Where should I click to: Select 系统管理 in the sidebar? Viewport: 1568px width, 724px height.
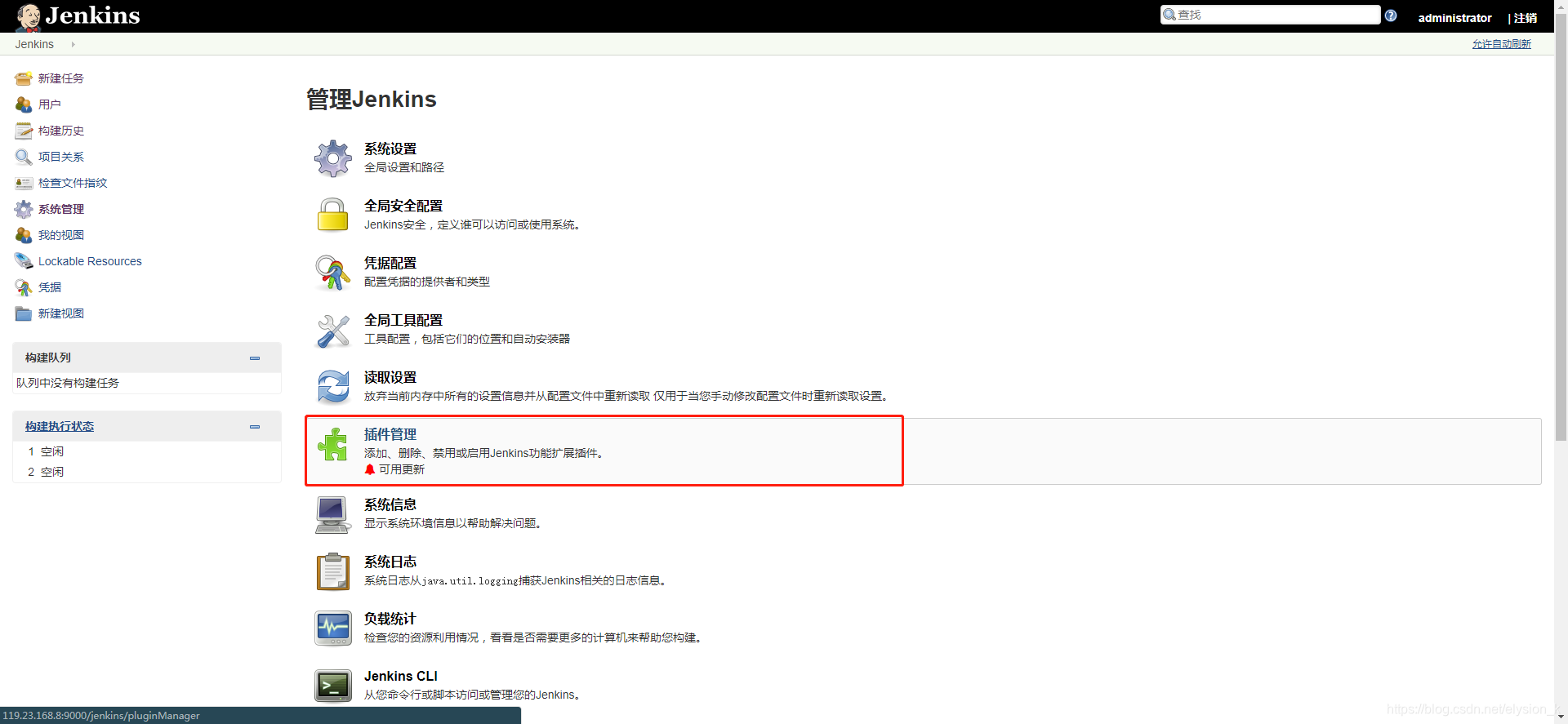[61, 209]
